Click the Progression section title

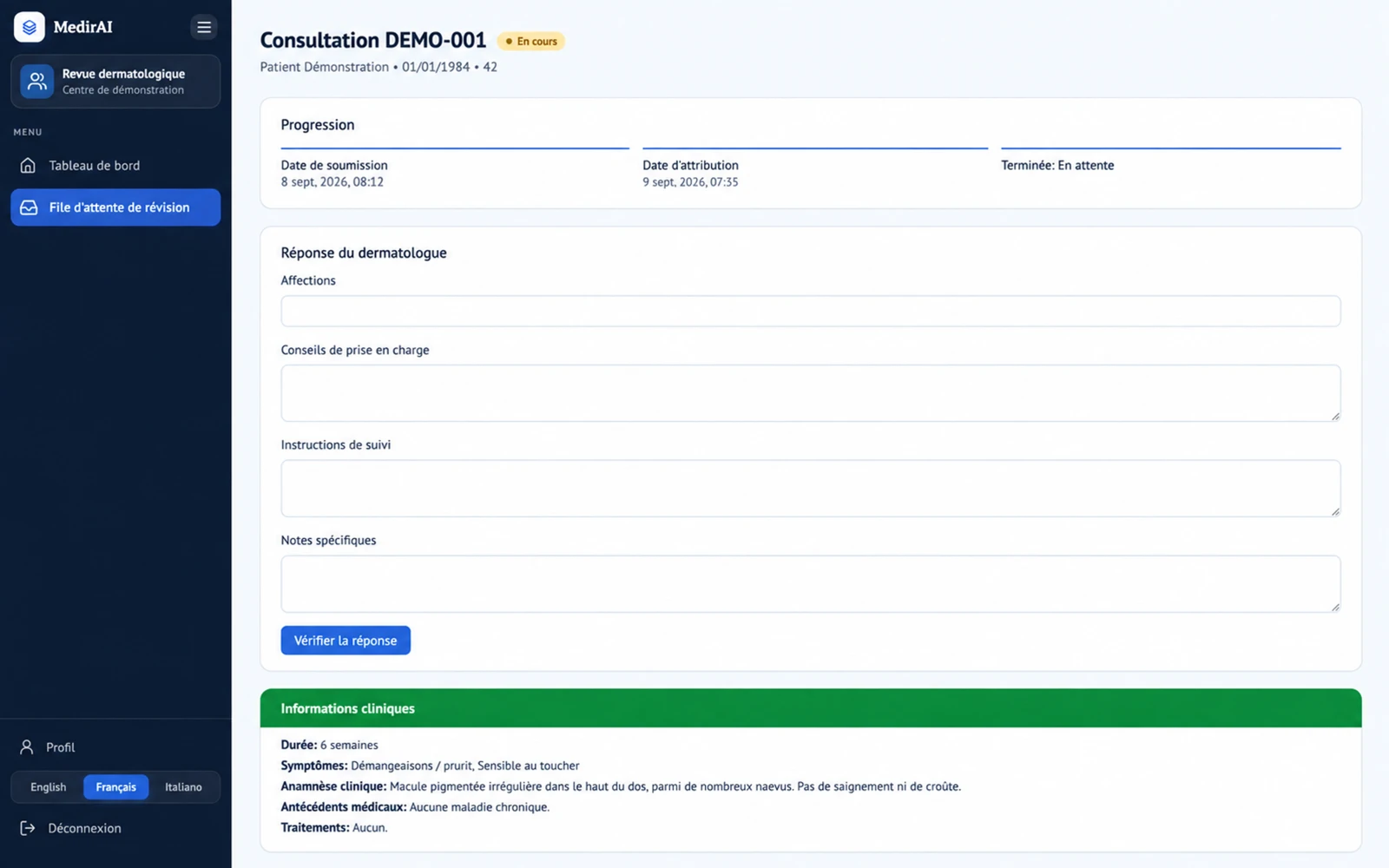pos(318,125)
